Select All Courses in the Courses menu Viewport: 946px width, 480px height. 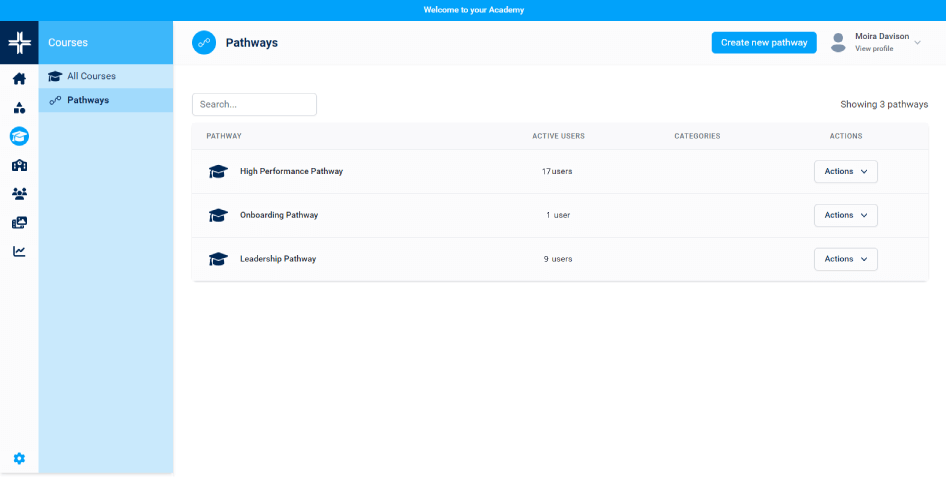(x=91, y=76)
